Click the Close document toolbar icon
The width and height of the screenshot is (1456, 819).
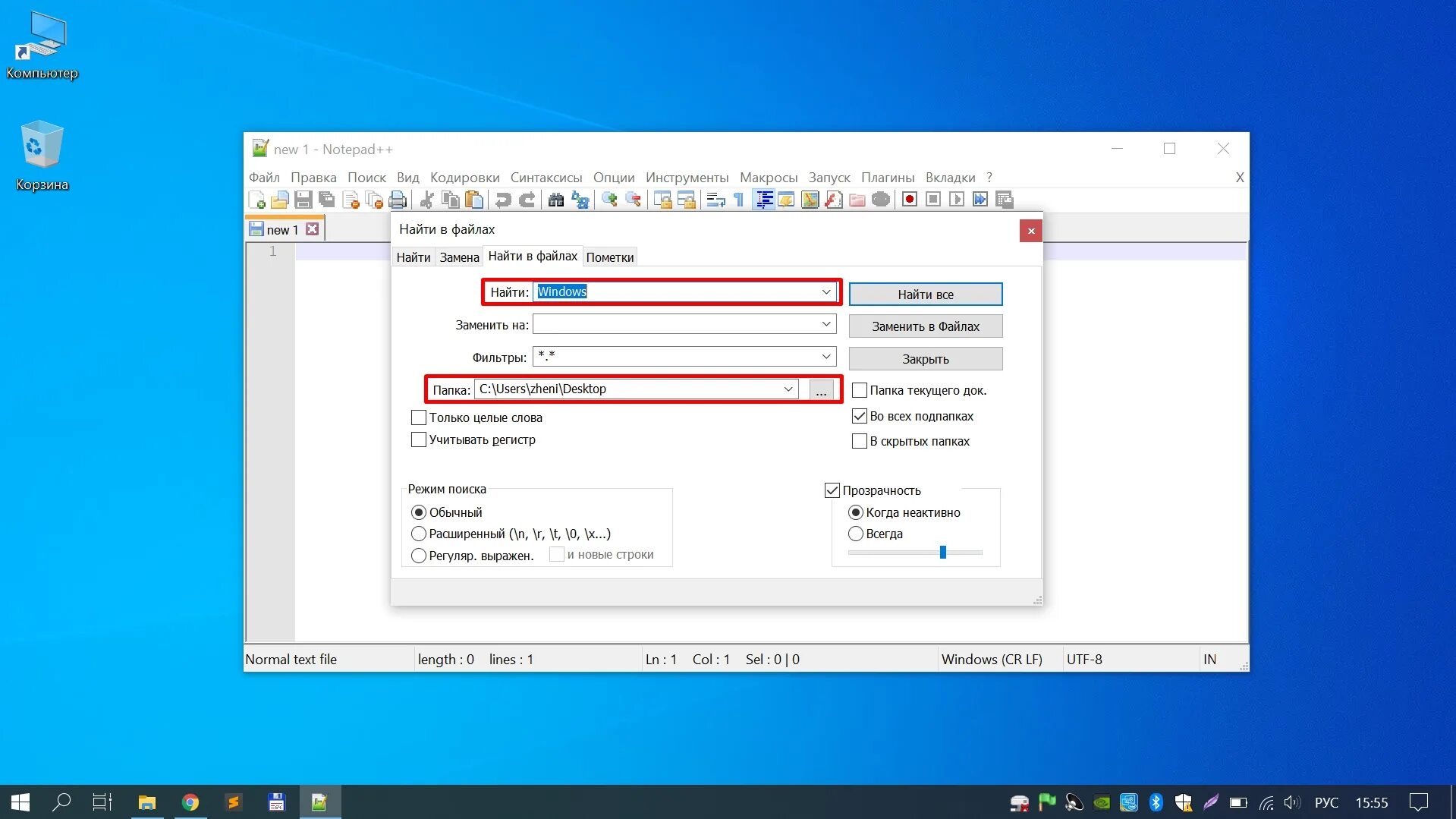(351, 200)
